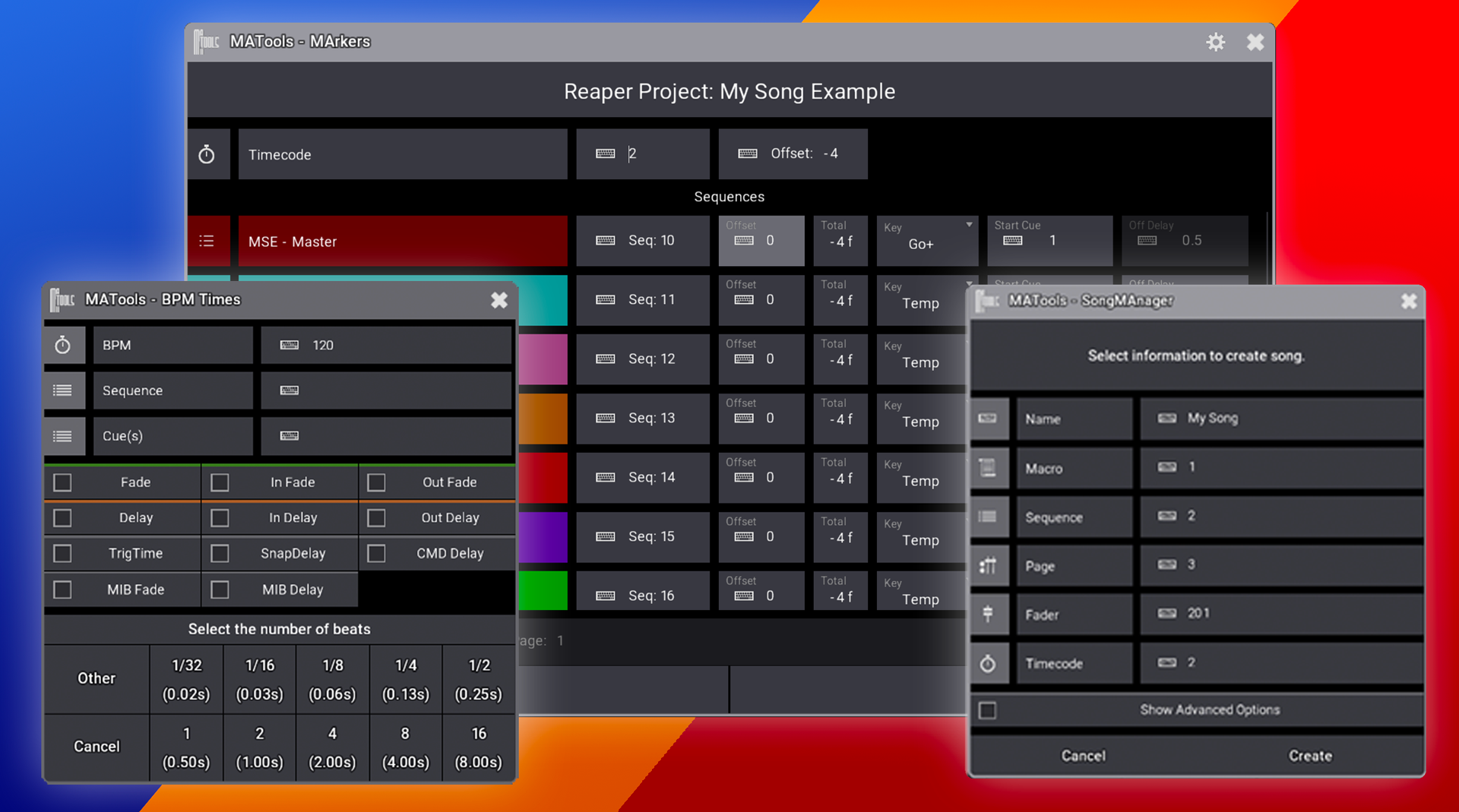
Task: Click keyboard icon in Offset: -4 field
Action: (x=748, y=153)
